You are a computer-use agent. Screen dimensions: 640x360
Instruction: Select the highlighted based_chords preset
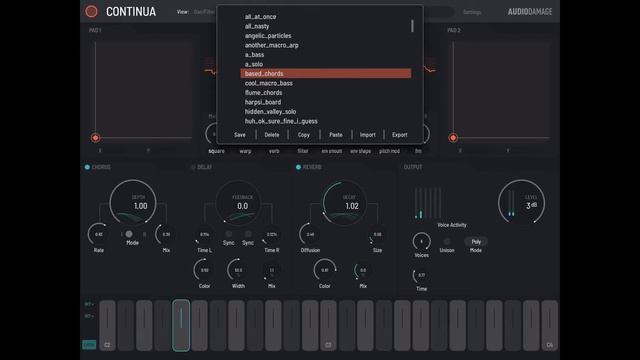(326, 73)
